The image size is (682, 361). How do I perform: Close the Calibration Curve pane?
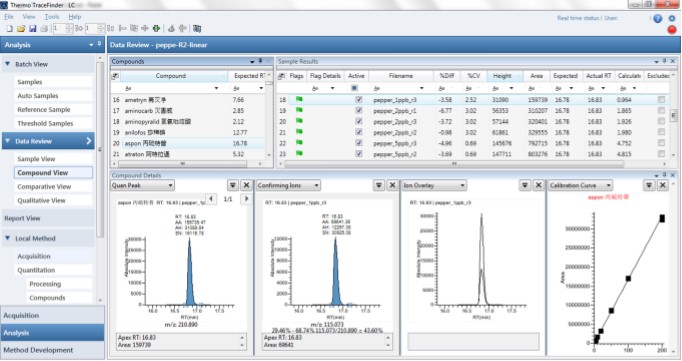click(x=662, y=185)
